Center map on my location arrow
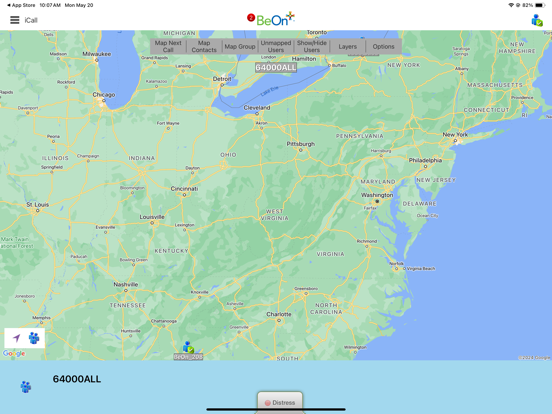 tap(16, 338)
